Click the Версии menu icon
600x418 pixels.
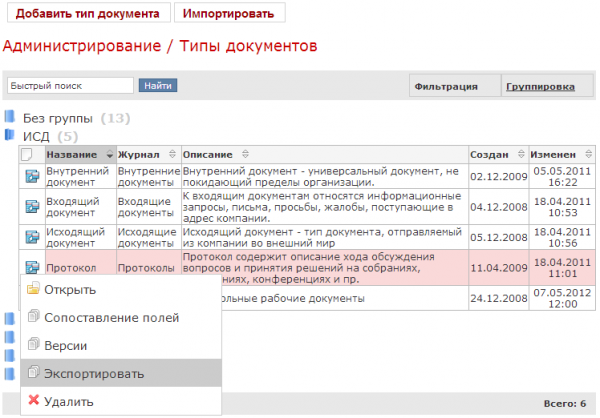[33, 344]
